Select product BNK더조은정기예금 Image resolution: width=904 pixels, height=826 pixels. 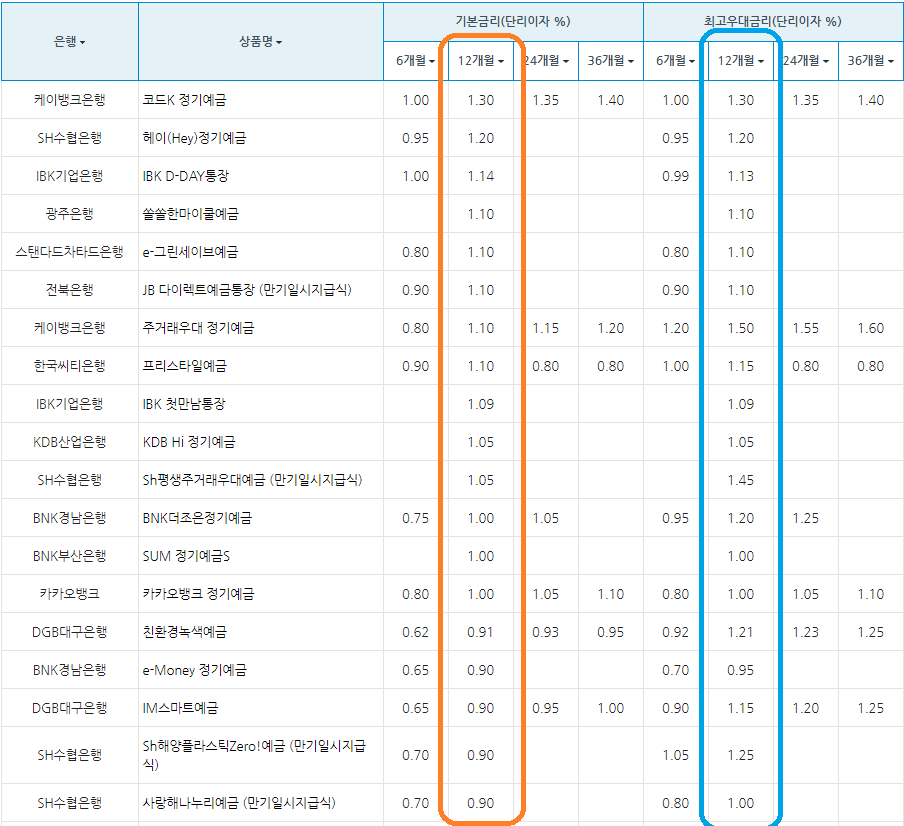click(197, 518)
